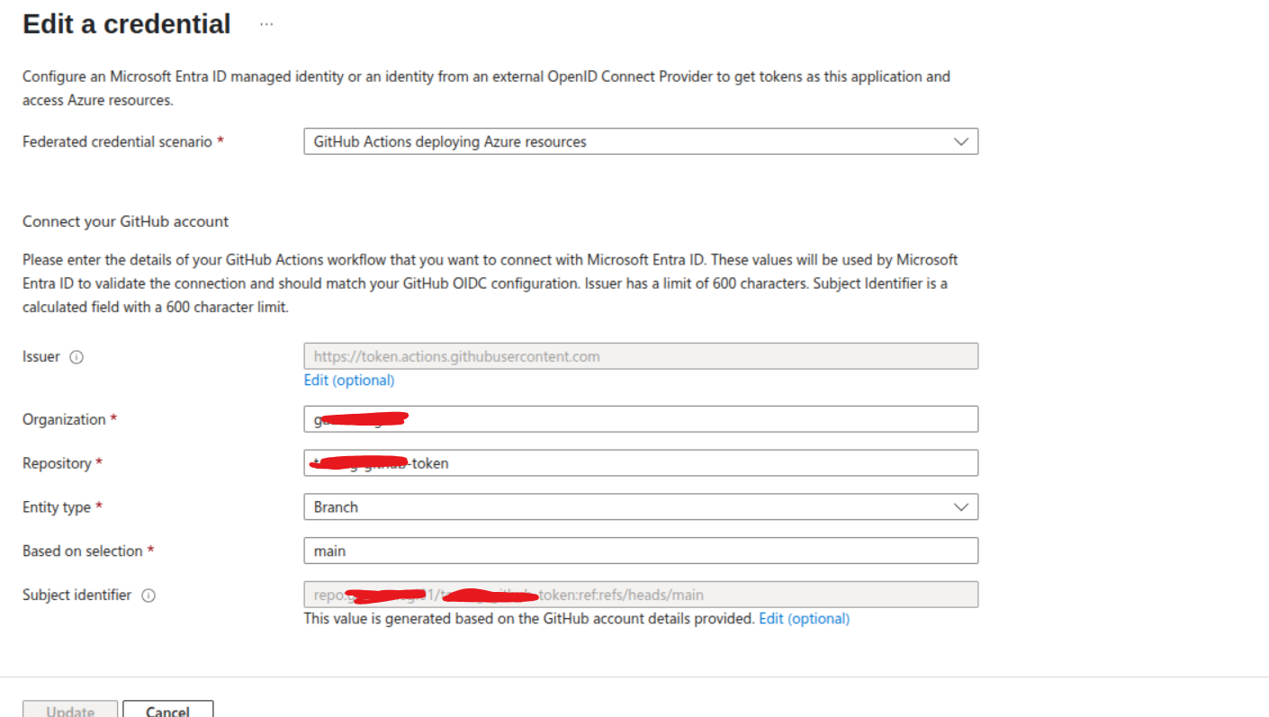Click the disabled Subject identifier field

pos(640,594)
